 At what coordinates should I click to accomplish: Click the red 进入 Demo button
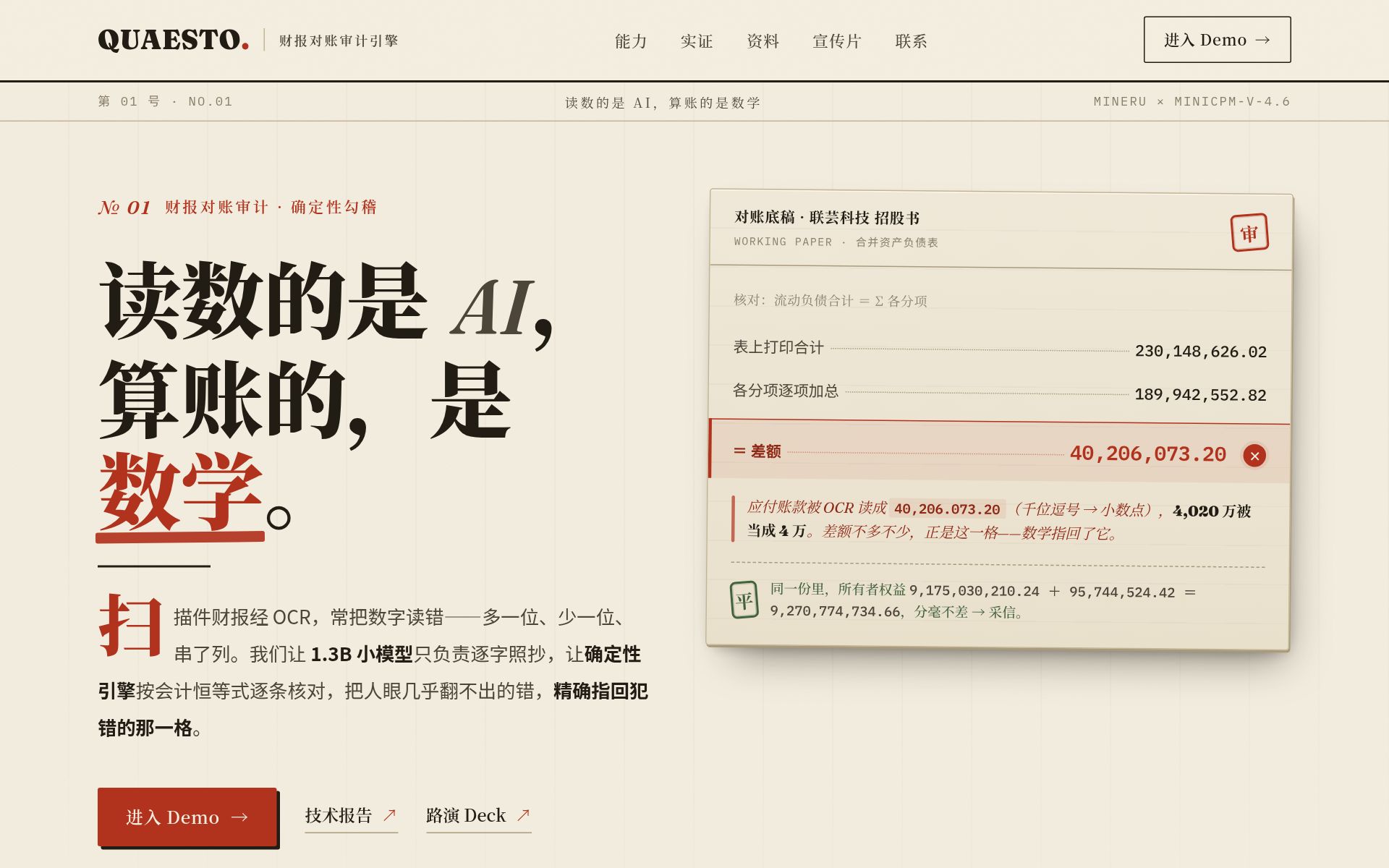(187, 817)
